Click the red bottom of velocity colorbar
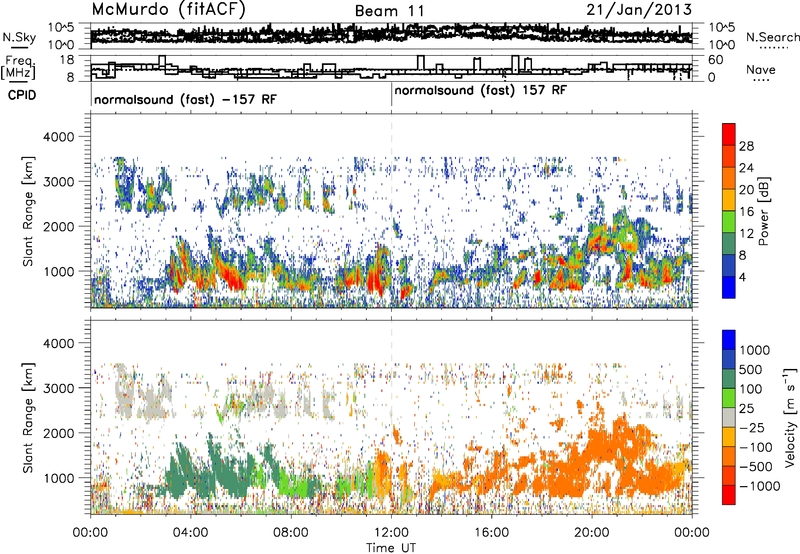 729,495
